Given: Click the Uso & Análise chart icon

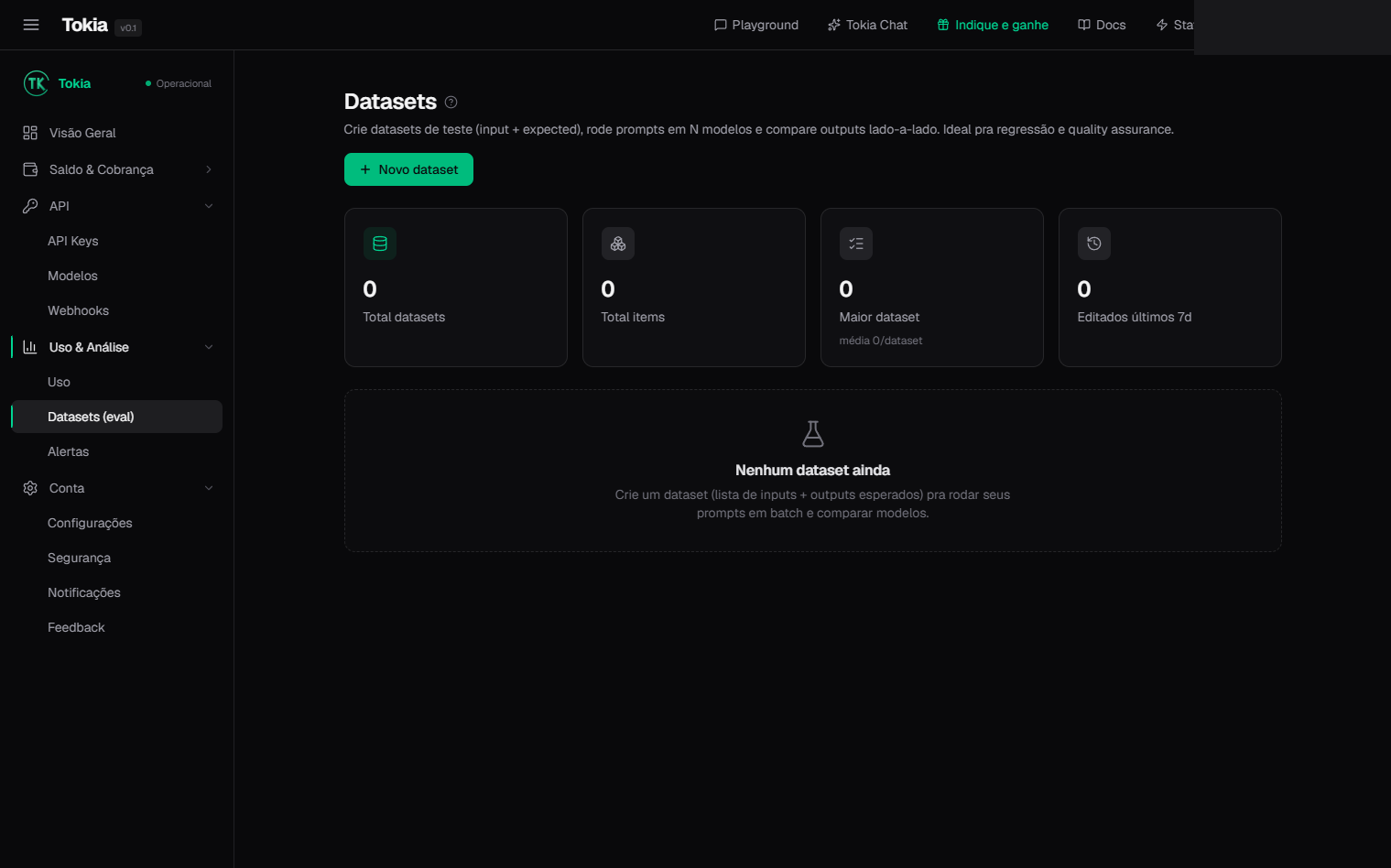Looking at the screenshot, I should (x=30, y=347).
